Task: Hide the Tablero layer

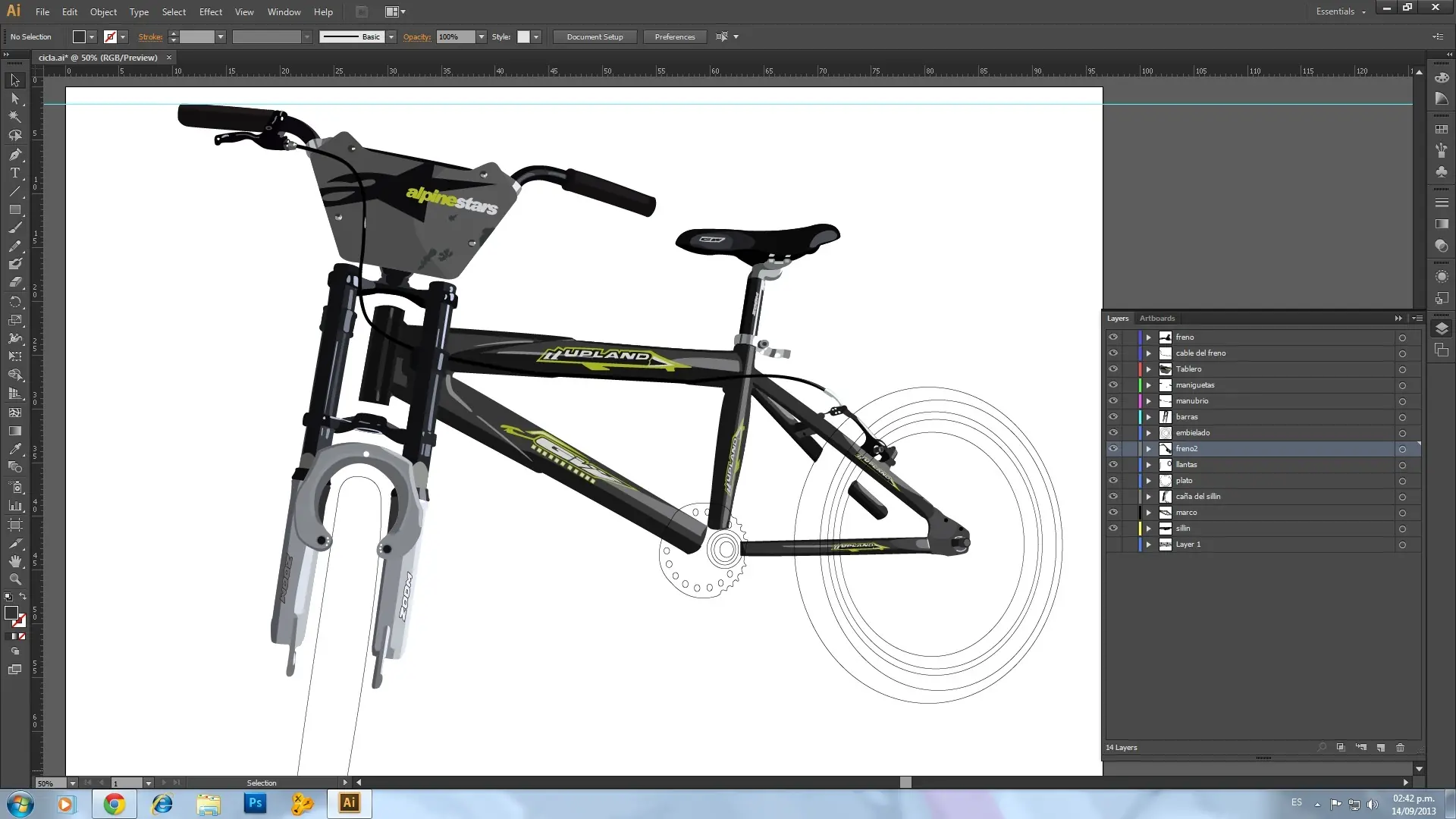Action: coord(1112,369)
